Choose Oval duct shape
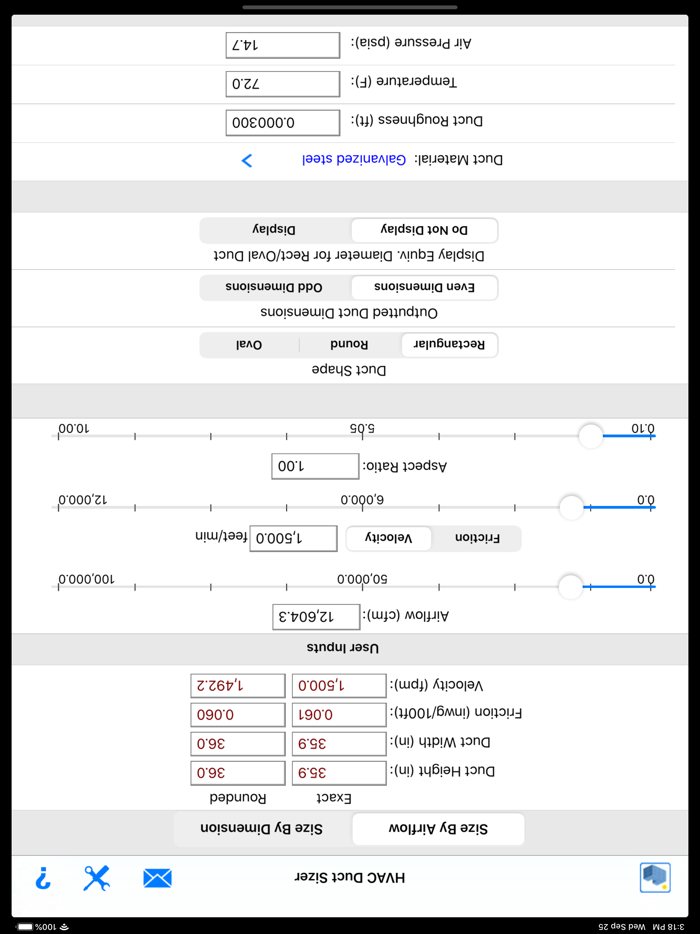Screen dimensions: 700x934 249,345
